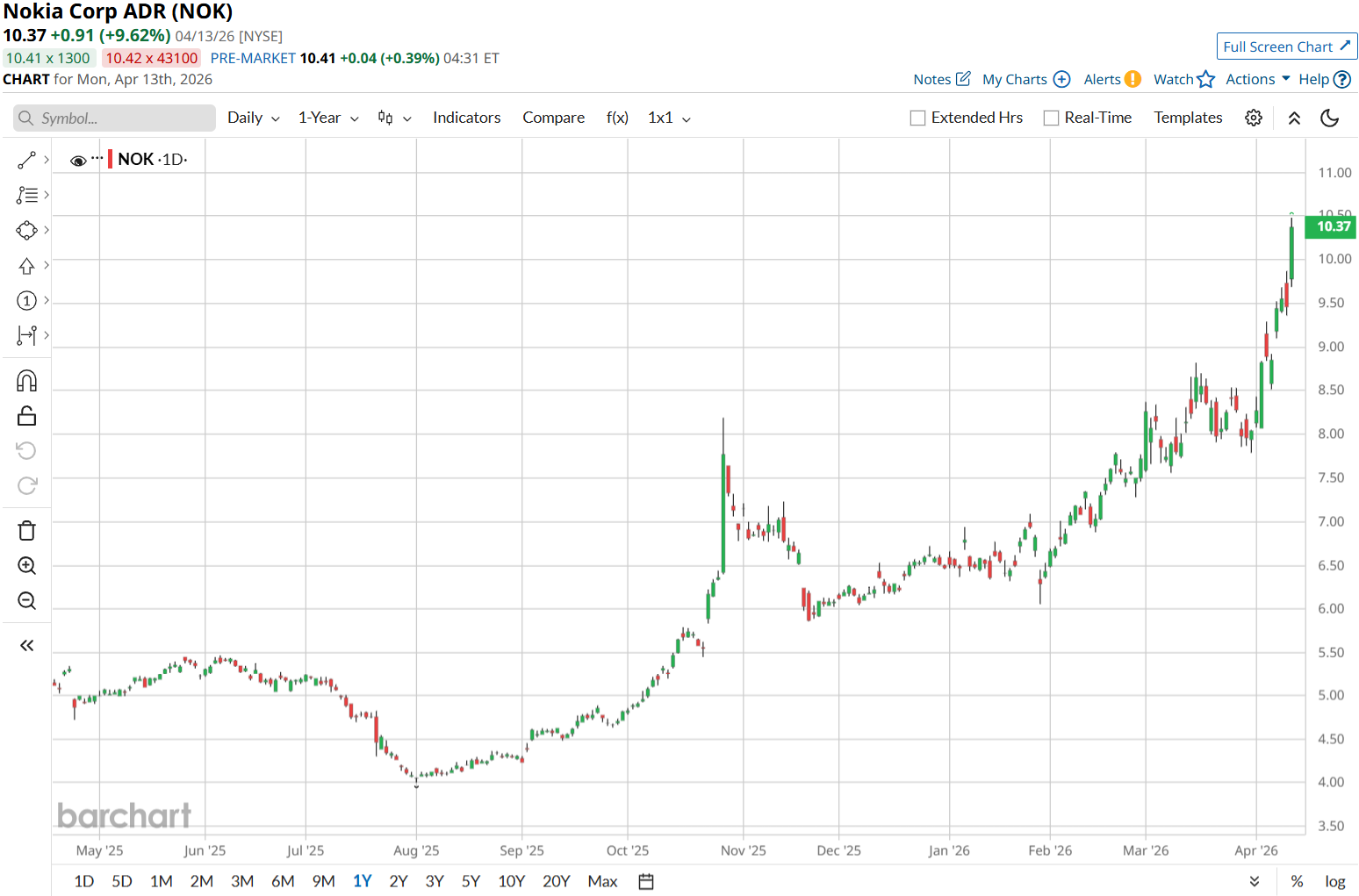This screenshot has height=896, width=1359.
Task: Expand the trend line tool submenu arrow
Action: [47, 160]
